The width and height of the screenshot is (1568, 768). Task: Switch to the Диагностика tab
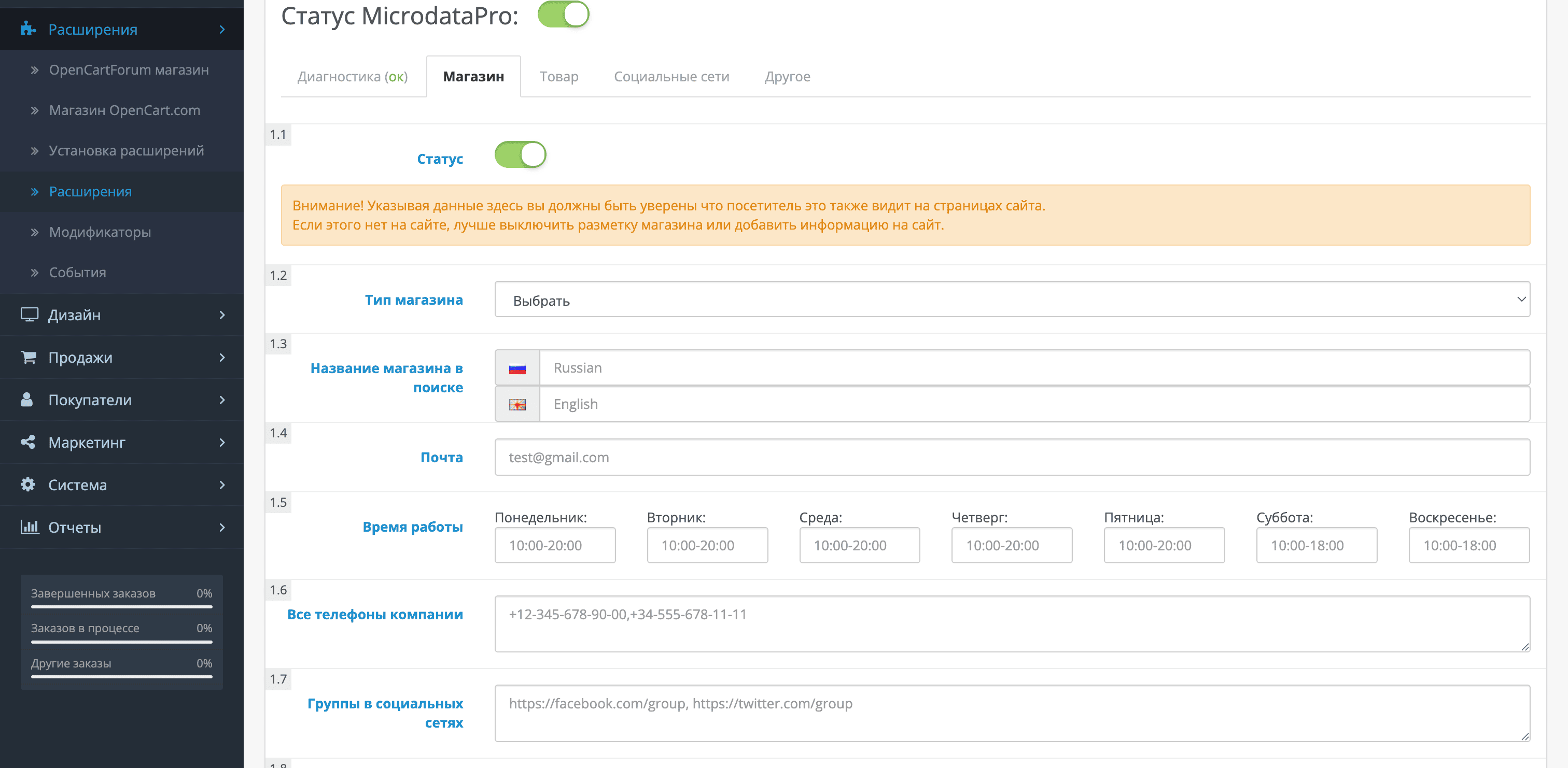353,77
